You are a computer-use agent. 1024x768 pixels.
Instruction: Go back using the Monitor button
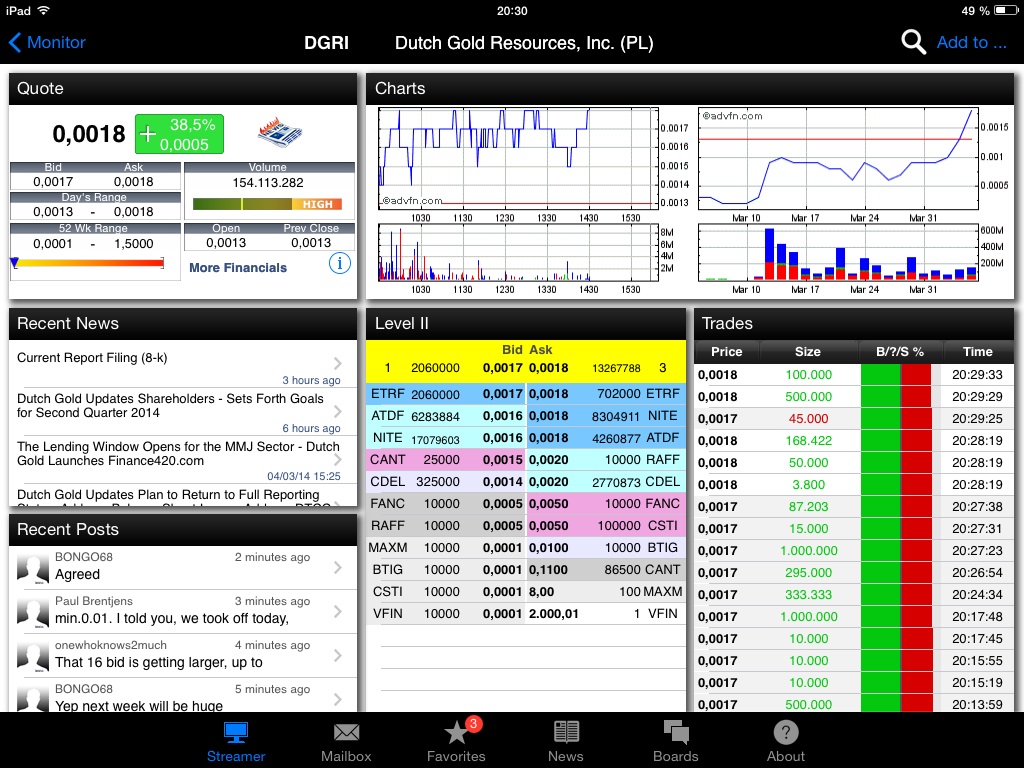coord(48,43)
